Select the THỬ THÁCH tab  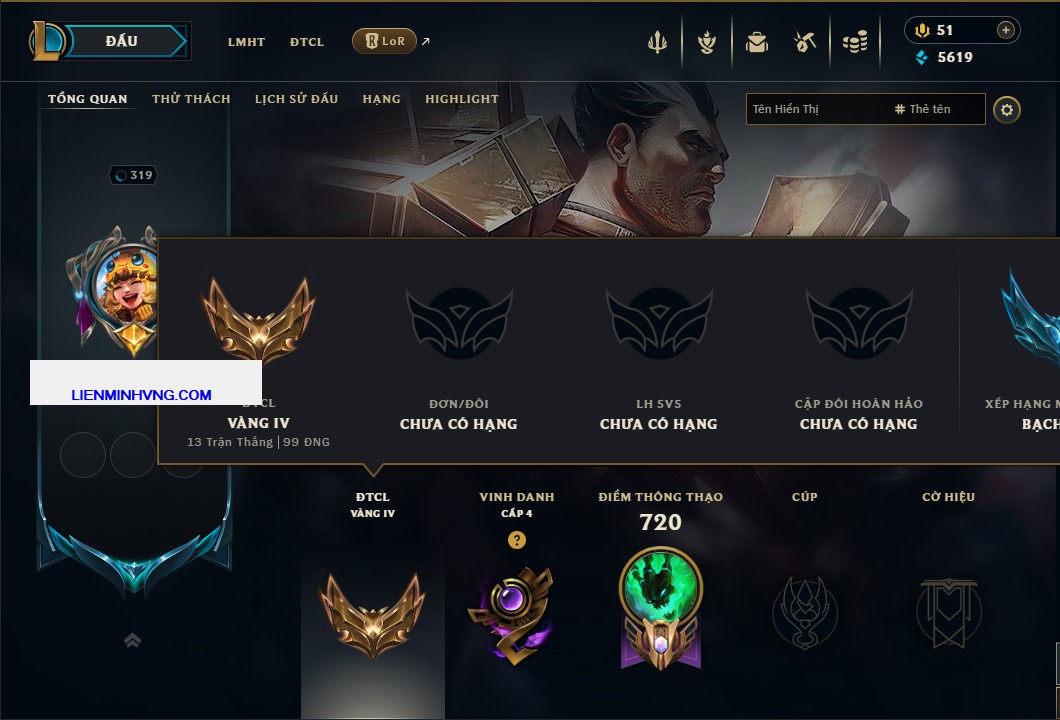click(x=191, y=99)
